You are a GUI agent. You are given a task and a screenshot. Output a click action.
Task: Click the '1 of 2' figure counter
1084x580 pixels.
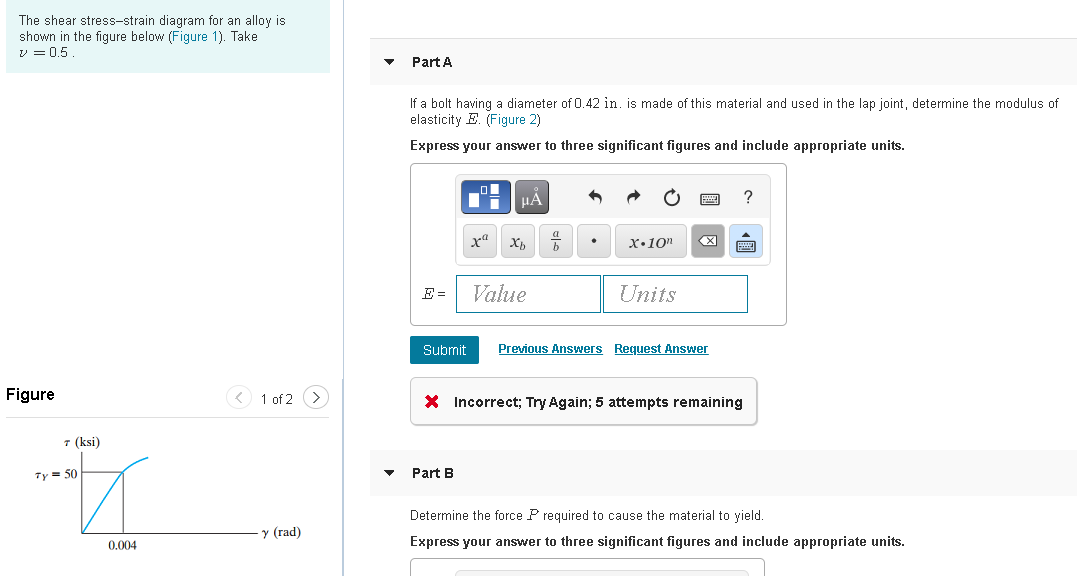[277, 400]
